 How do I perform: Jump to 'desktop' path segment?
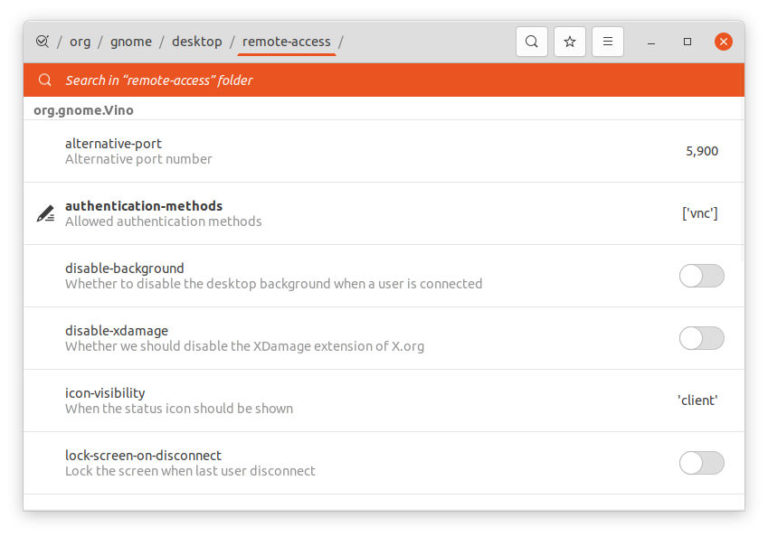(196, 42)
